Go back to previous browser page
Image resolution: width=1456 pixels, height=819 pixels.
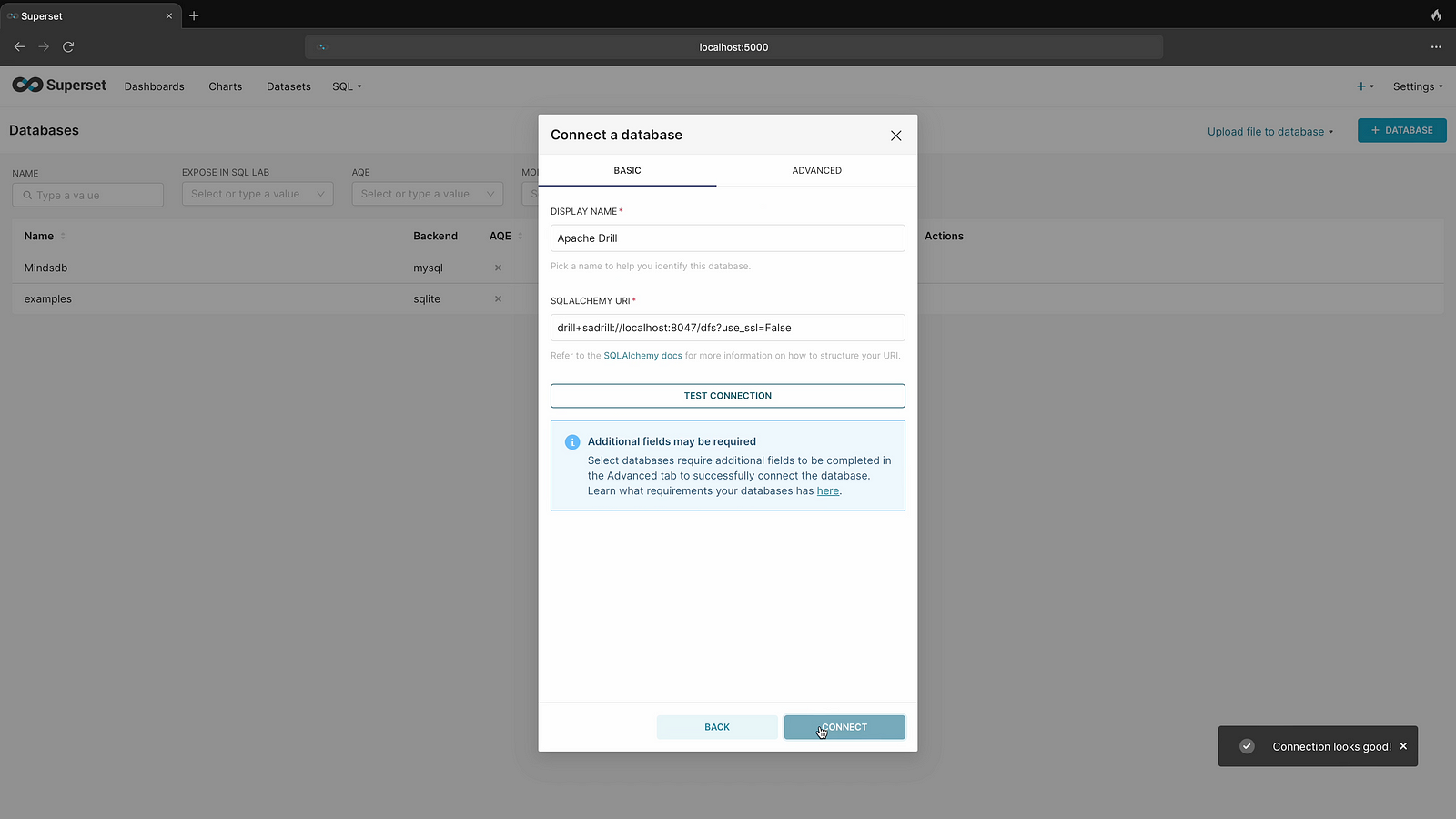(19, 46)
